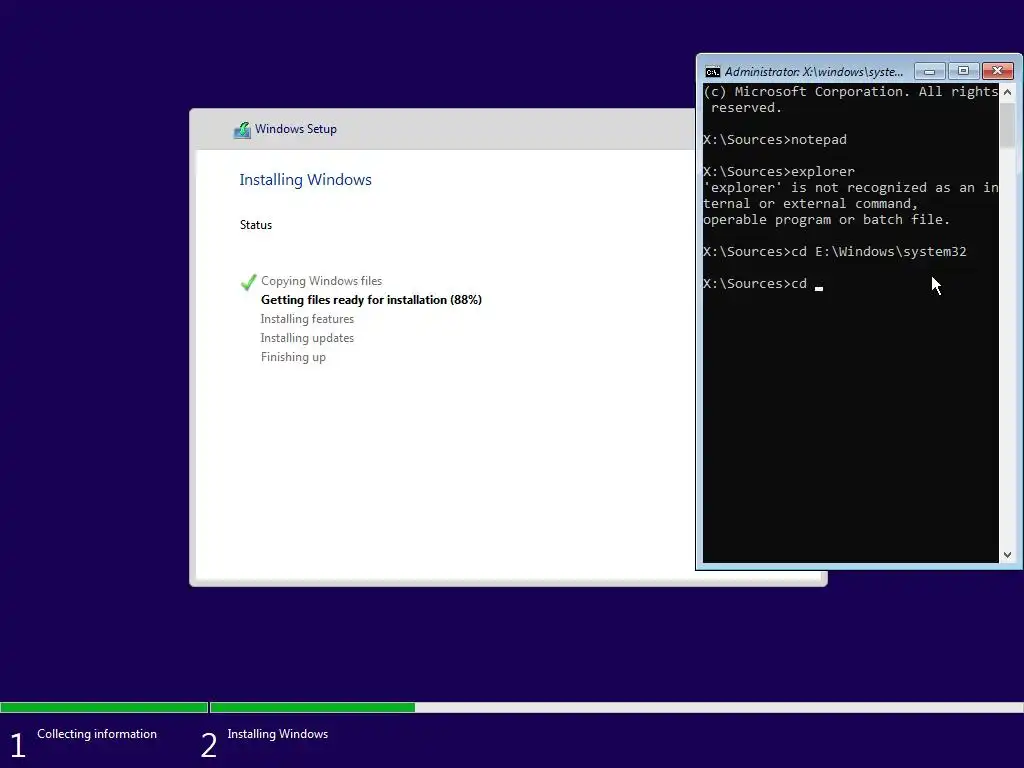Viewport: 1024px width, 768px height.
Task: Click the command prompt scrollbar up arrow
Action: [1007, 92]
